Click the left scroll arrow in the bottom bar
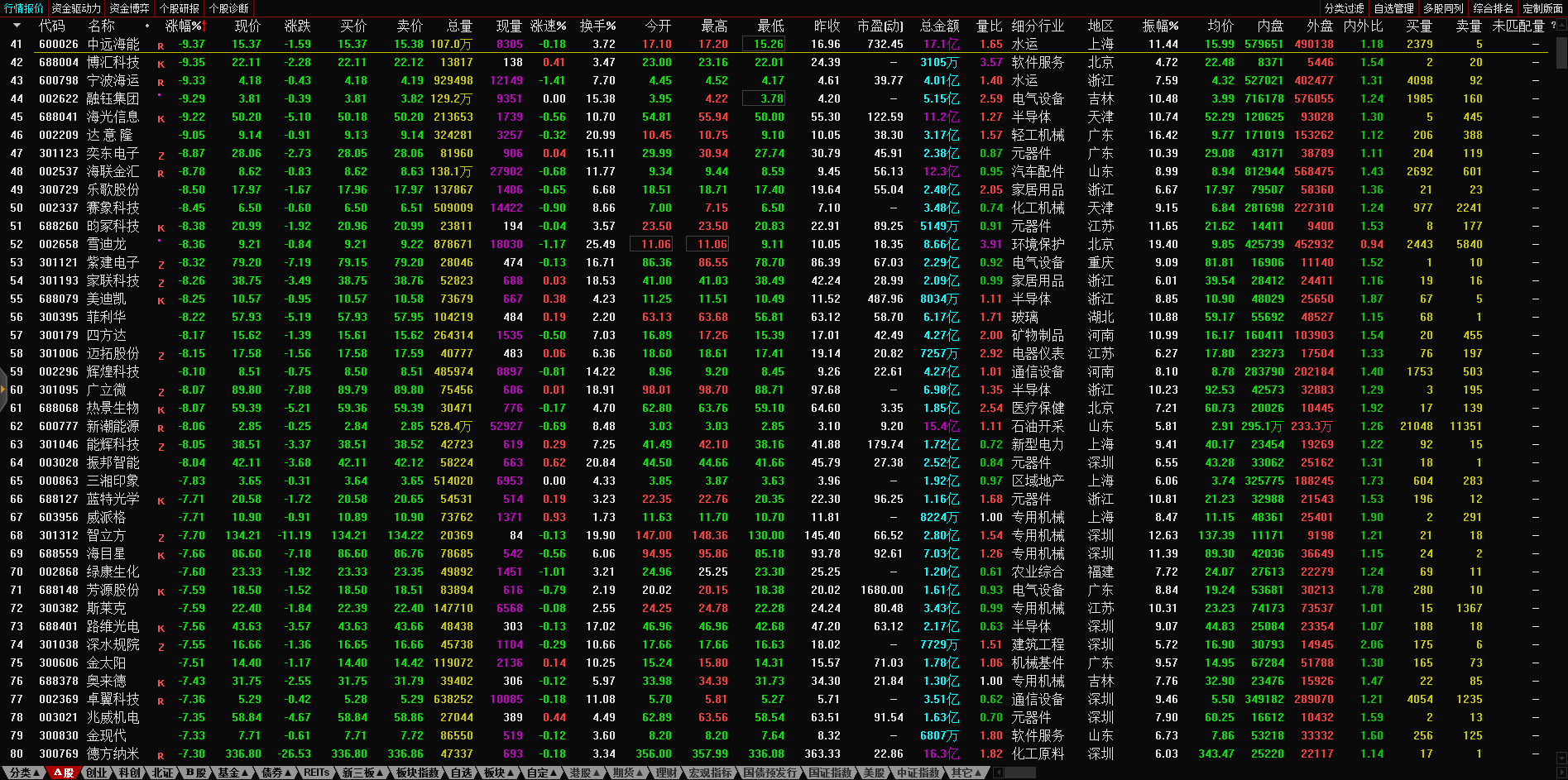Image resolution: width=1568 pixels, height=780 pixels. point(999,773)
